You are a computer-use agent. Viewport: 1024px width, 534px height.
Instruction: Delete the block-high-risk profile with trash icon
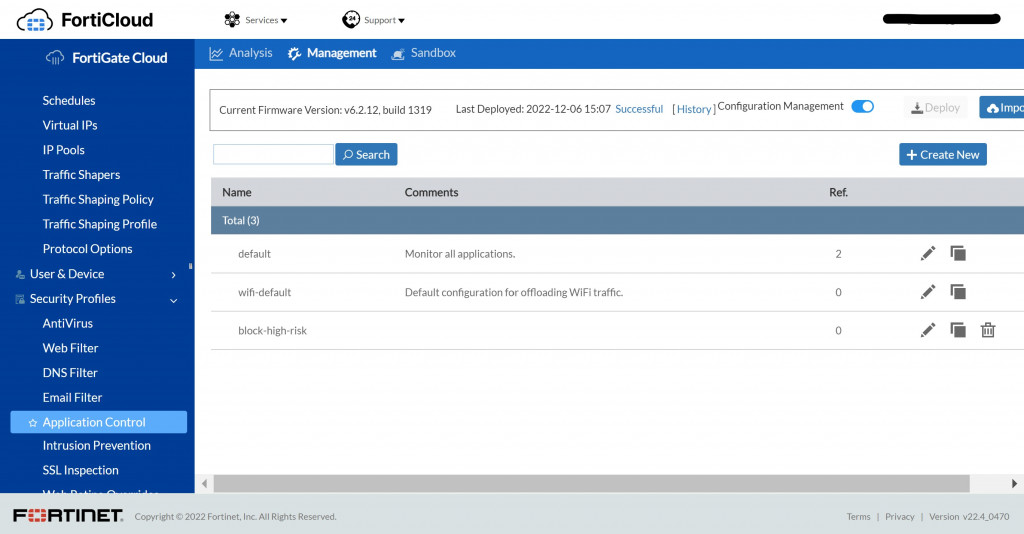coord(988,330)
